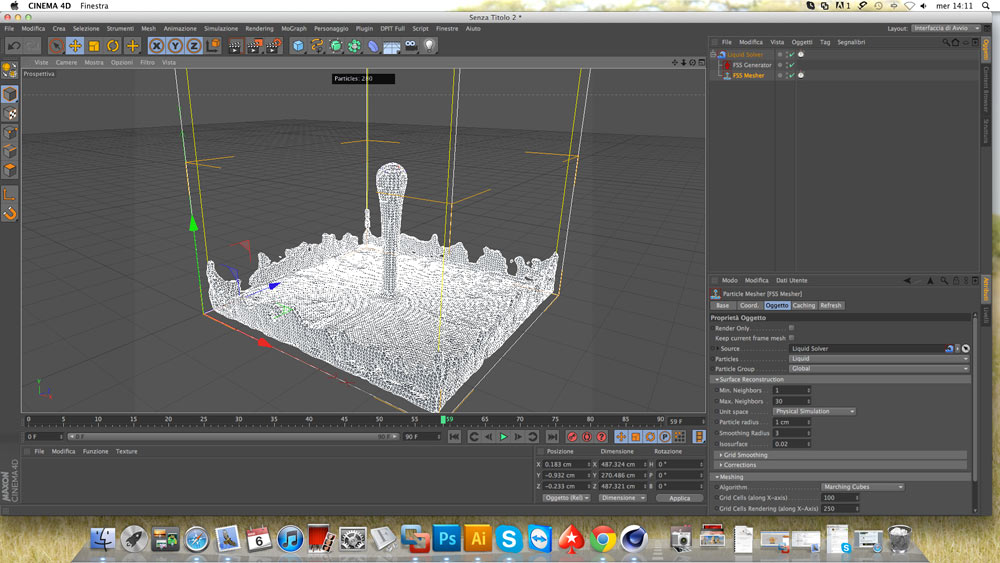Toggle the X-axis lock icon

pyautogui.click(x=156, y=46)
